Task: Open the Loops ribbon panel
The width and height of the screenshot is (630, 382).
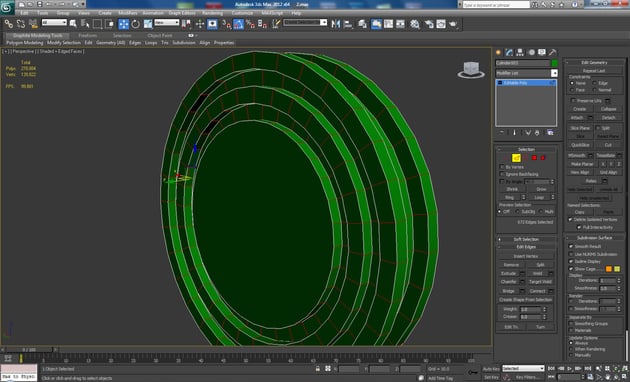Action: [151, 43]
